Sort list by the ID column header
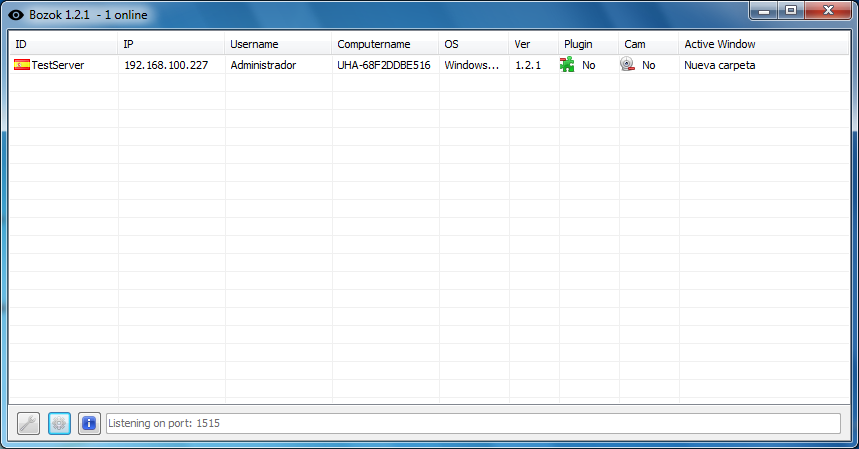The height and width of the screenshot is (449, 859). [x=64, y=44]
